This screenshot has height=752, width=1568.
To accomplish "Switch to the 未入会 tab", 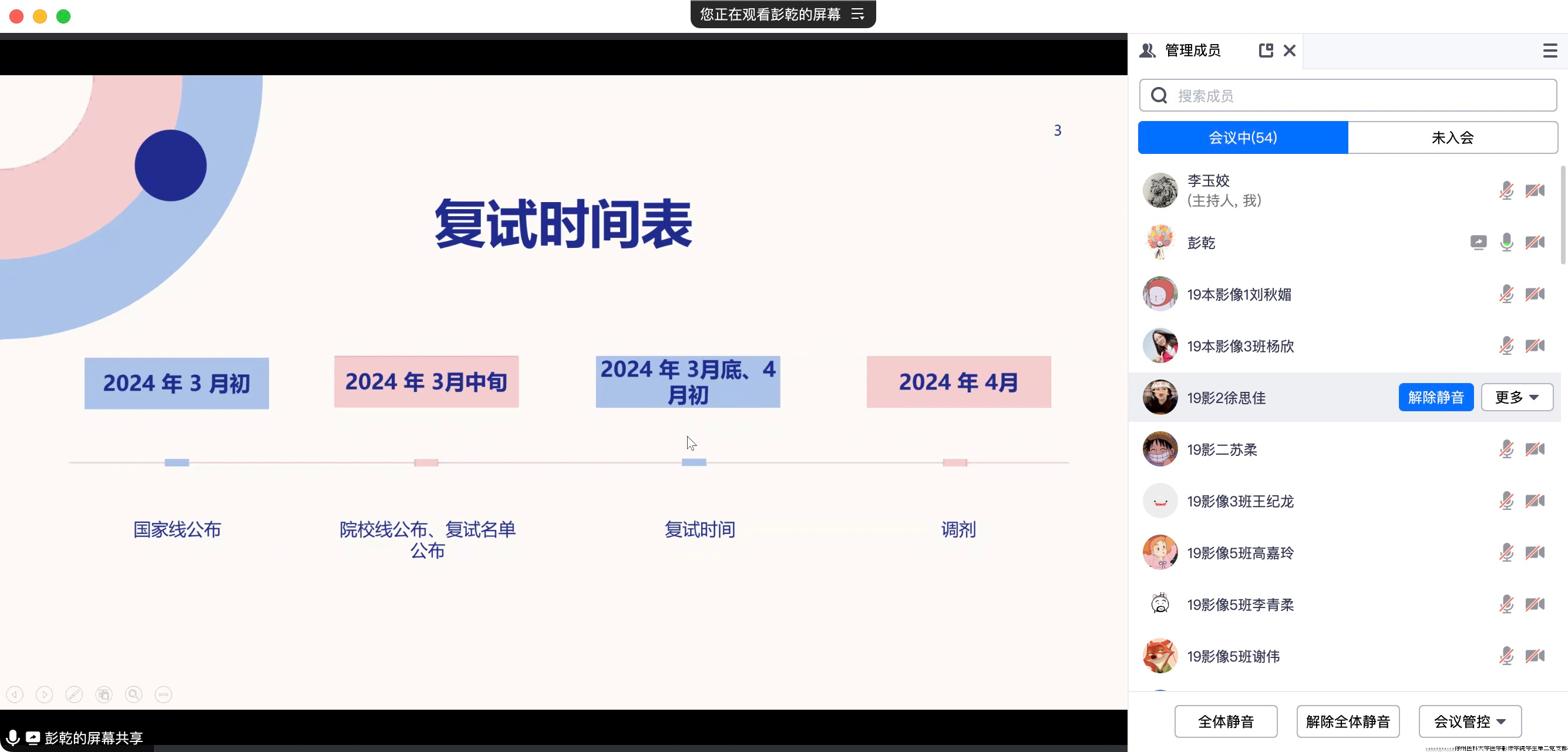I will click(x=1452, y=137).
